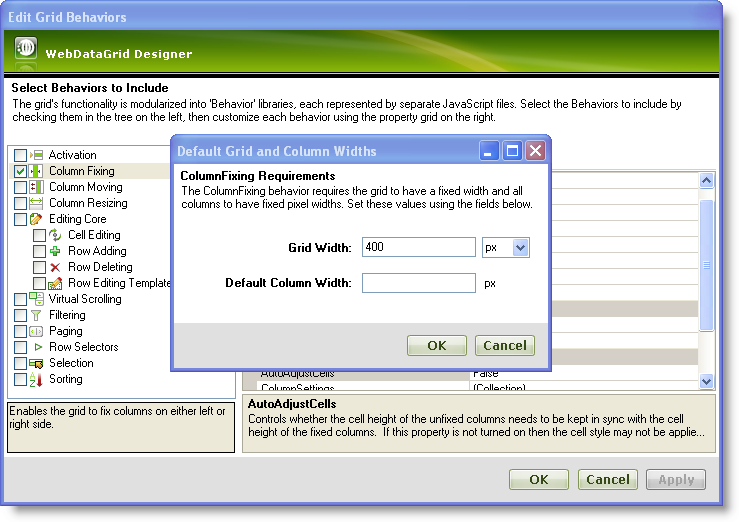Image resolution: width=739 pixels, height=522 pixels.
Task: Select the Sorting tree item label
Action: (x=66, y=379)
